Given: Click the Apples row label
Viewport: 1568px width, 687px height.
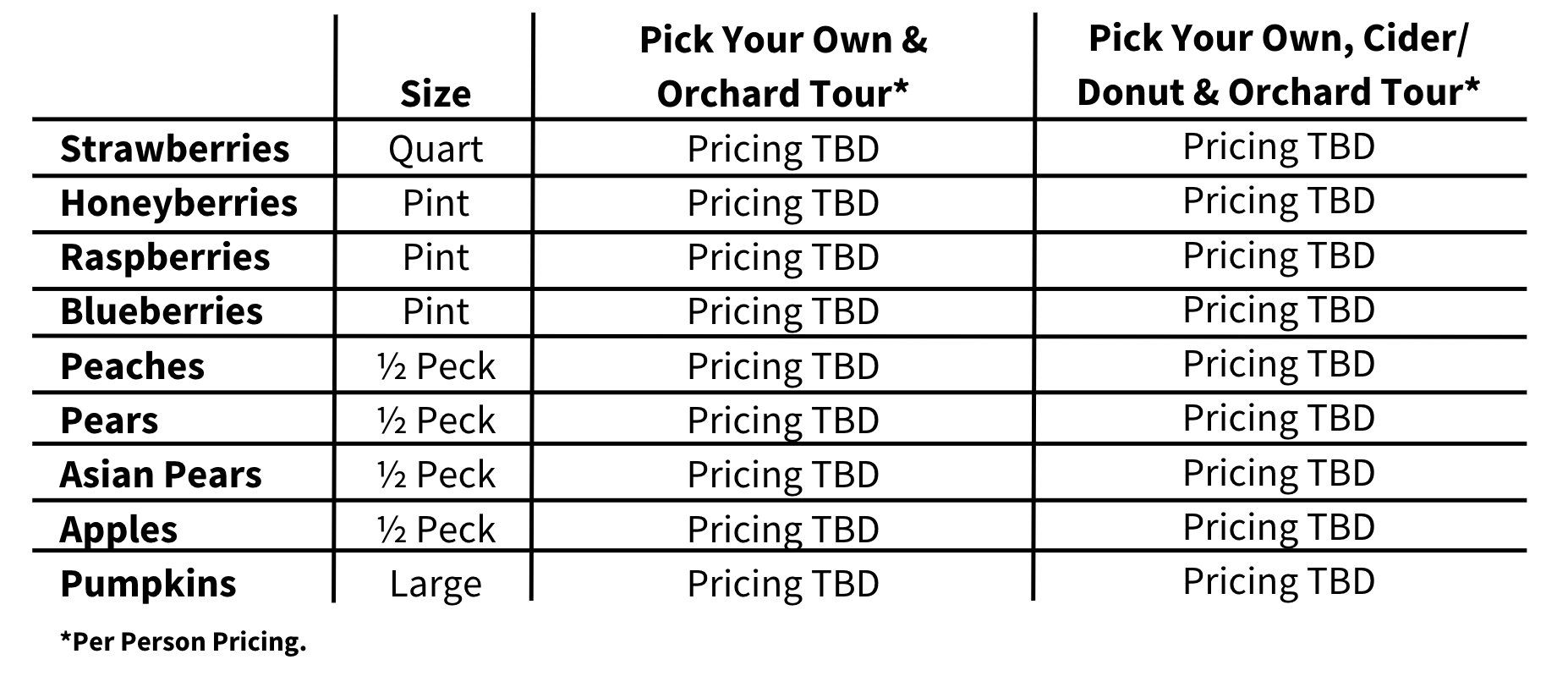Looking at the screenshot, I should [x=118, y=530].
